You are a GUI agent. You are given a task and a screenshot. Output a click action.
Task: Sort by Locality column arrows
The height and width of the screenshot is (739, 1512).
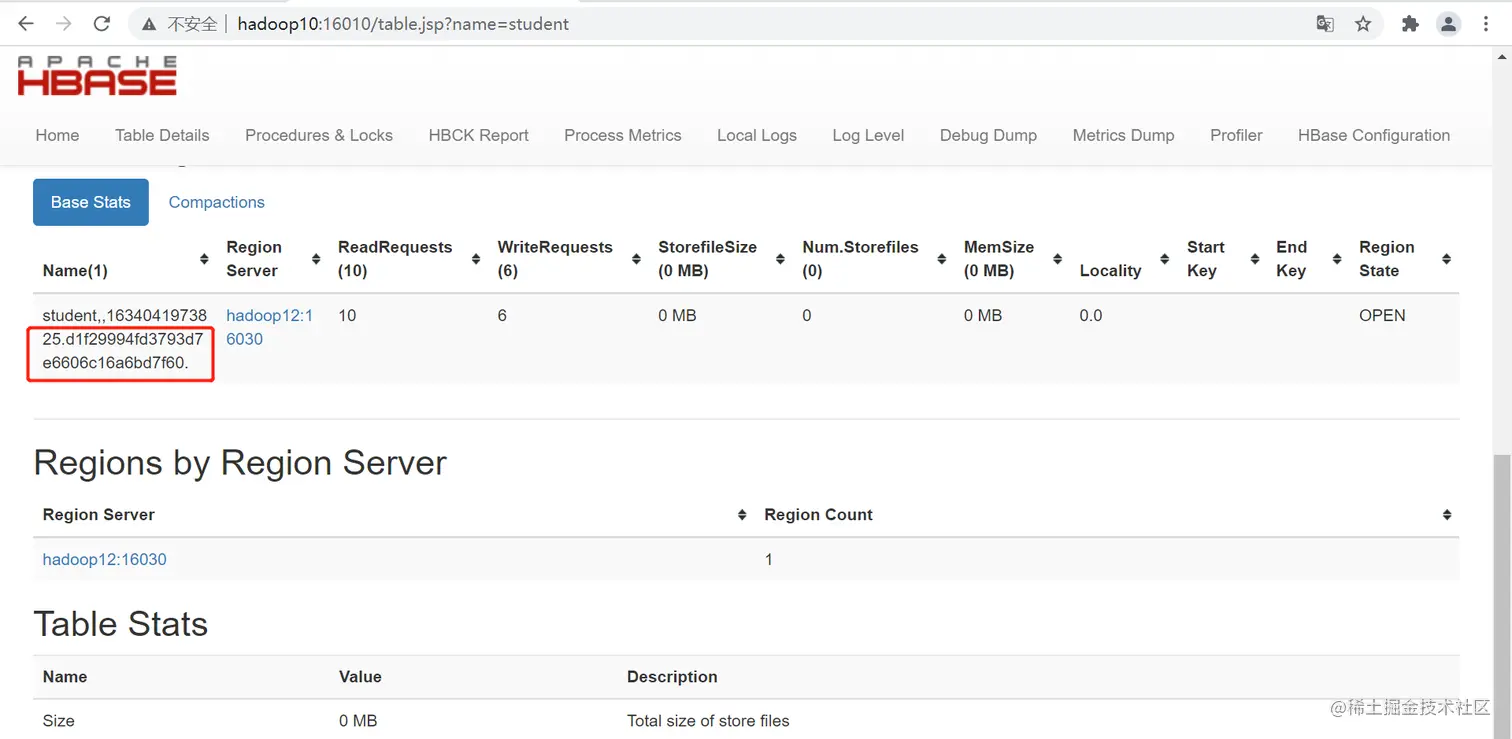(x=1165, y=259)
